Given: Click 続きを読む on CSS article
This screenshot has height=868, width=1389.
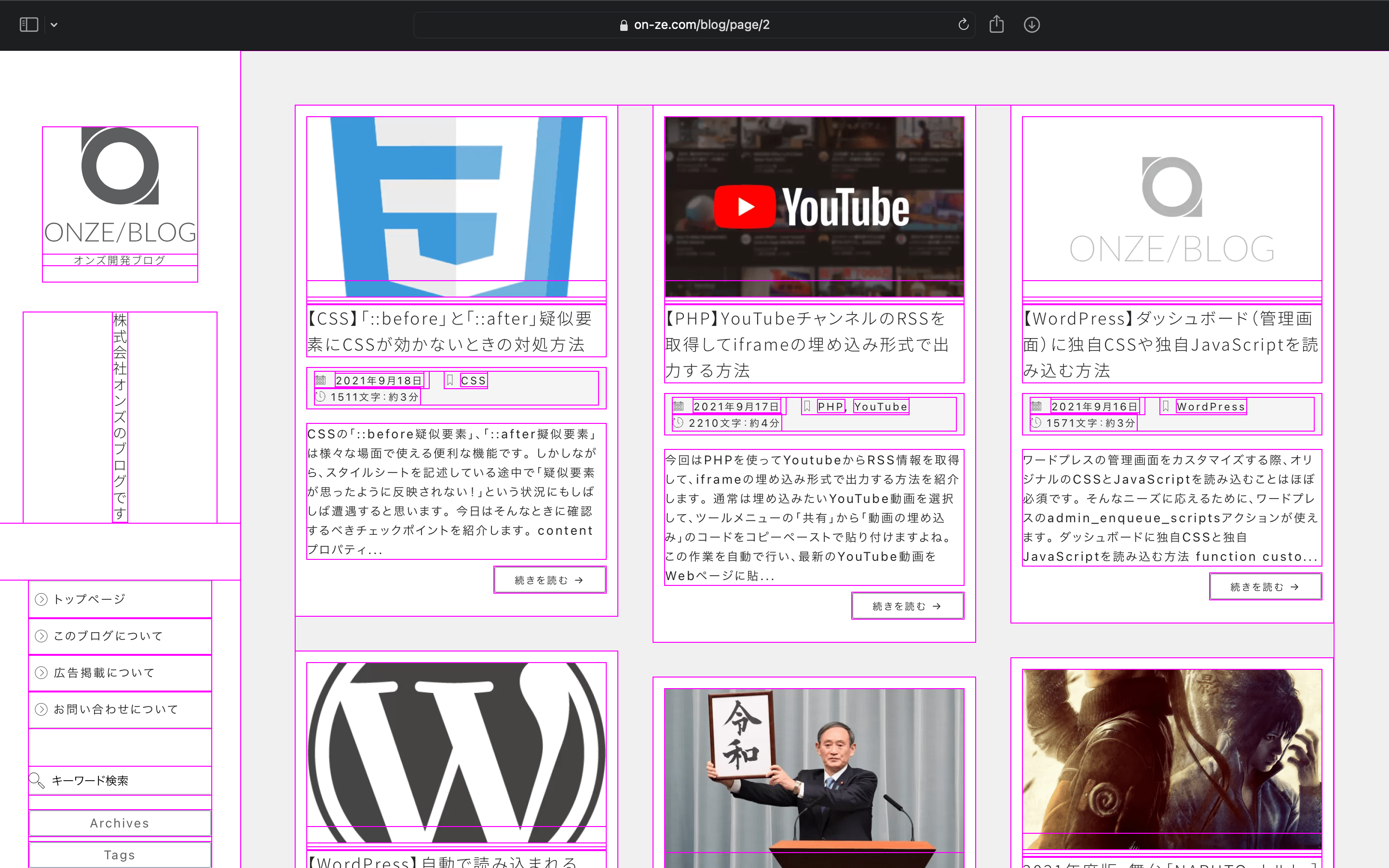Looking at the screenshot, I should (549, 580).
